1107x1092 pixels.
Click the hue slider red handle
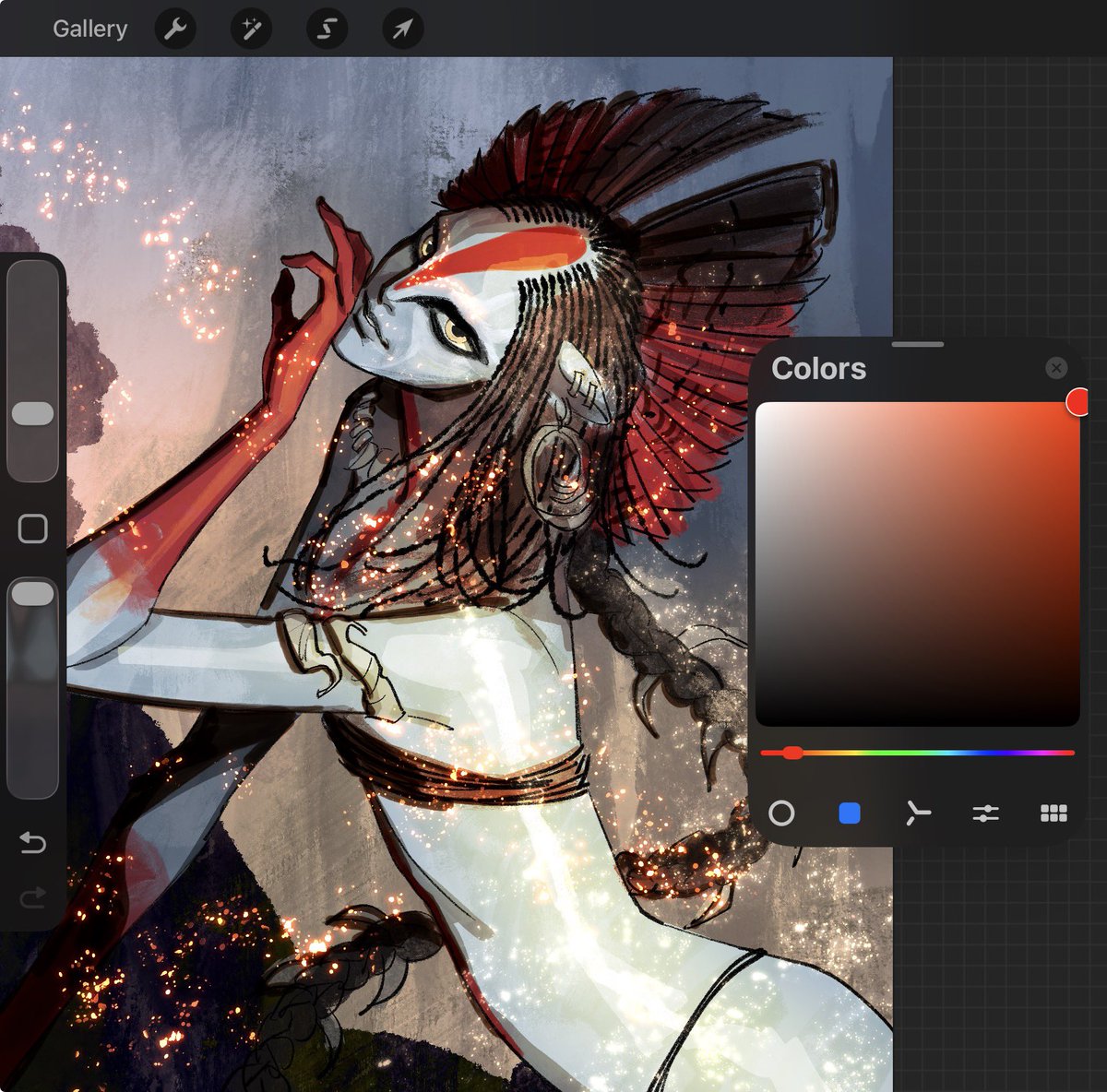(792, 753)
